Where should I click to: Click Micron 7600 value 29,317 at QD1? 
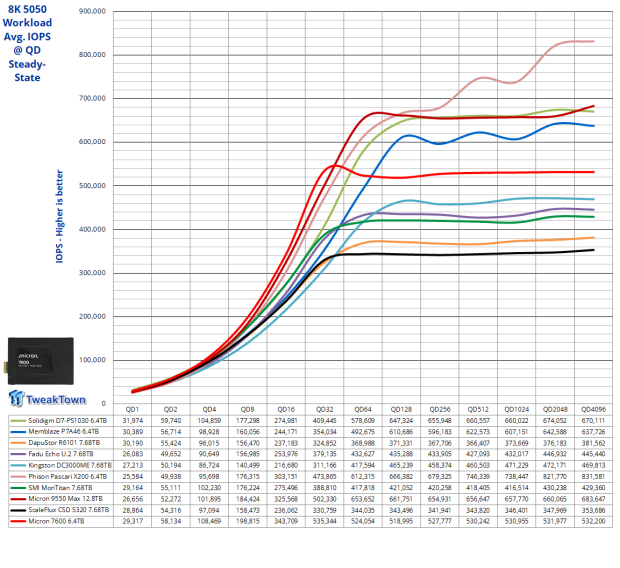pyautogui.click(x=132, y=521)
